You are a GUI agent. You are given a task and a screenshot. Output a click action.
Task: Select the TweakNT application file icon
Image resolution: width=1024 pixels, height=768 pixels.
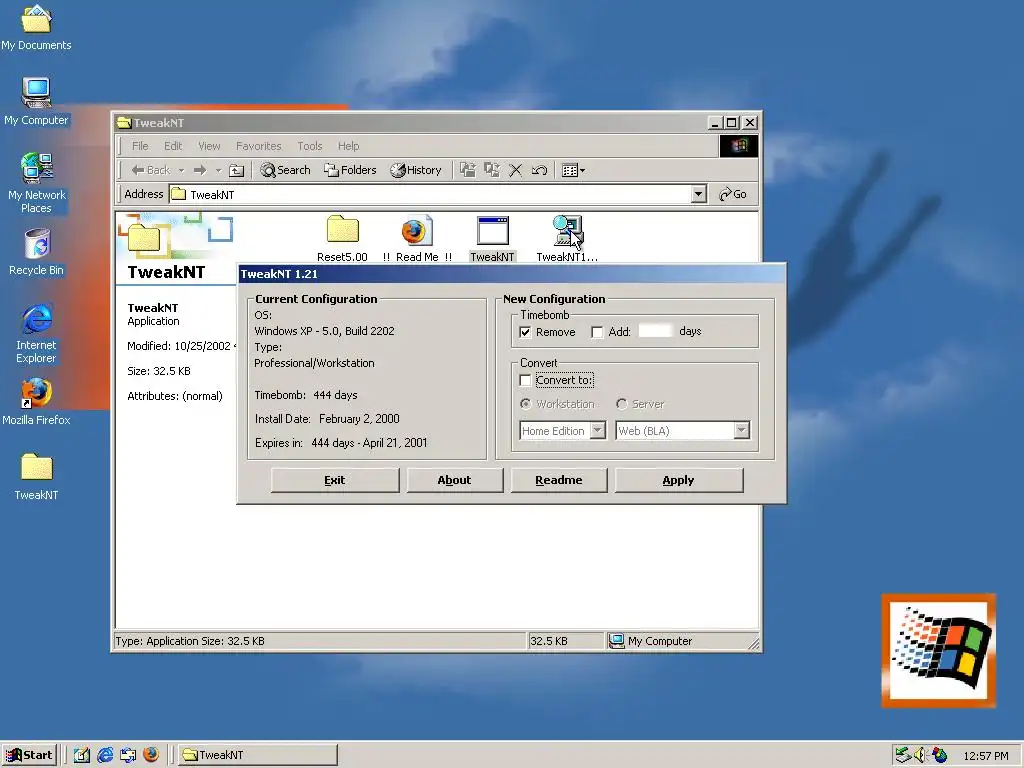pos(492,238)
